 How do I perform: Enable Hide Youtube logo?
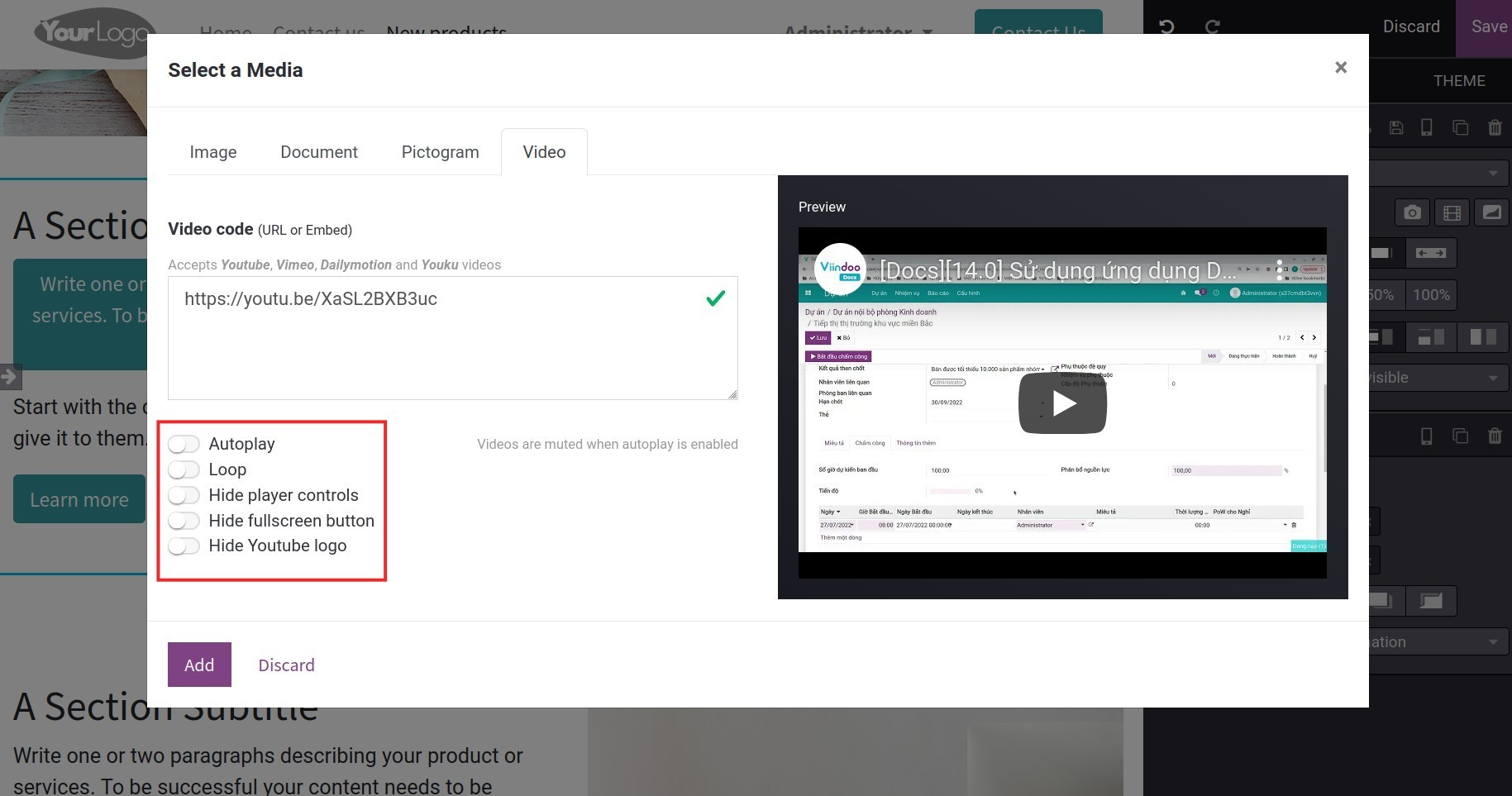tap(184, 546)
